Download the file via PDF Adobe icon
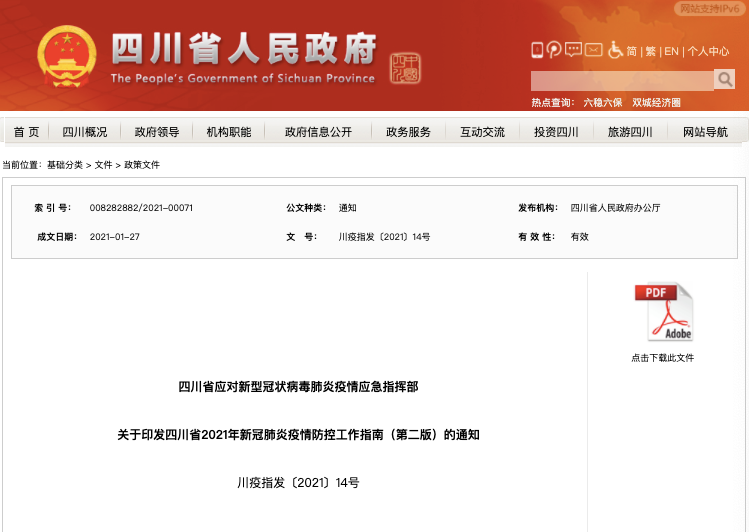The height and width of the screenshot is (532, 749). (663, 313)
